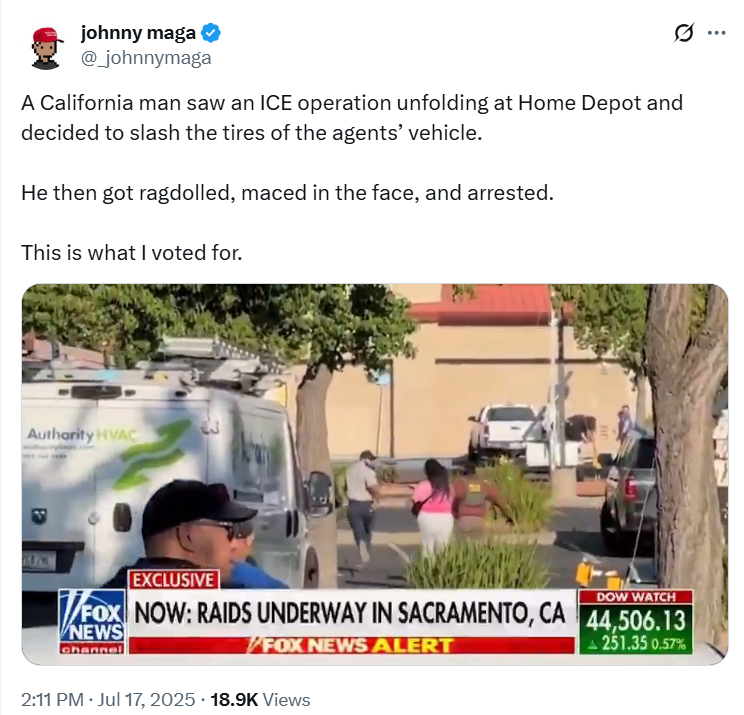744x715 pixels.
Task: Click the Fox News Alert banner
Action: (351, 646)
